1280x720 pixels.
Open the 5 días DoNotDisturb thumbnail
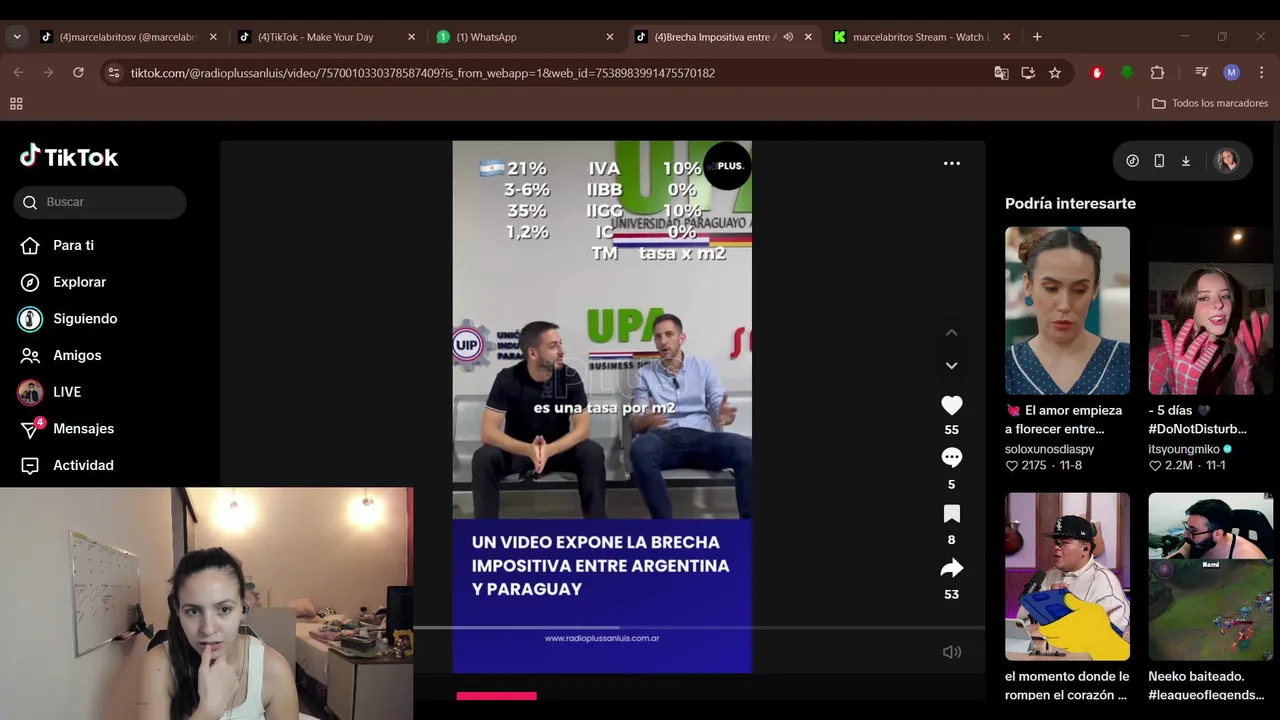pos(1210,311)
